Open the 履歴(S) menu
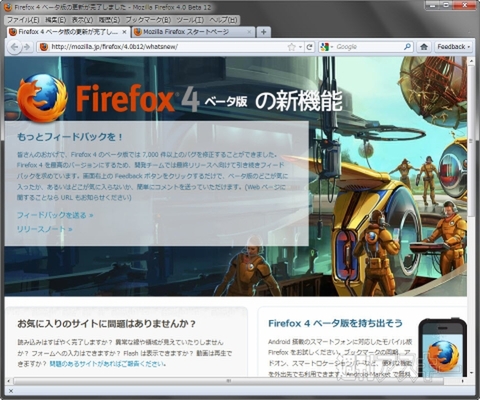The width and height of the screenshot is (480, 400). coord(109,20)
